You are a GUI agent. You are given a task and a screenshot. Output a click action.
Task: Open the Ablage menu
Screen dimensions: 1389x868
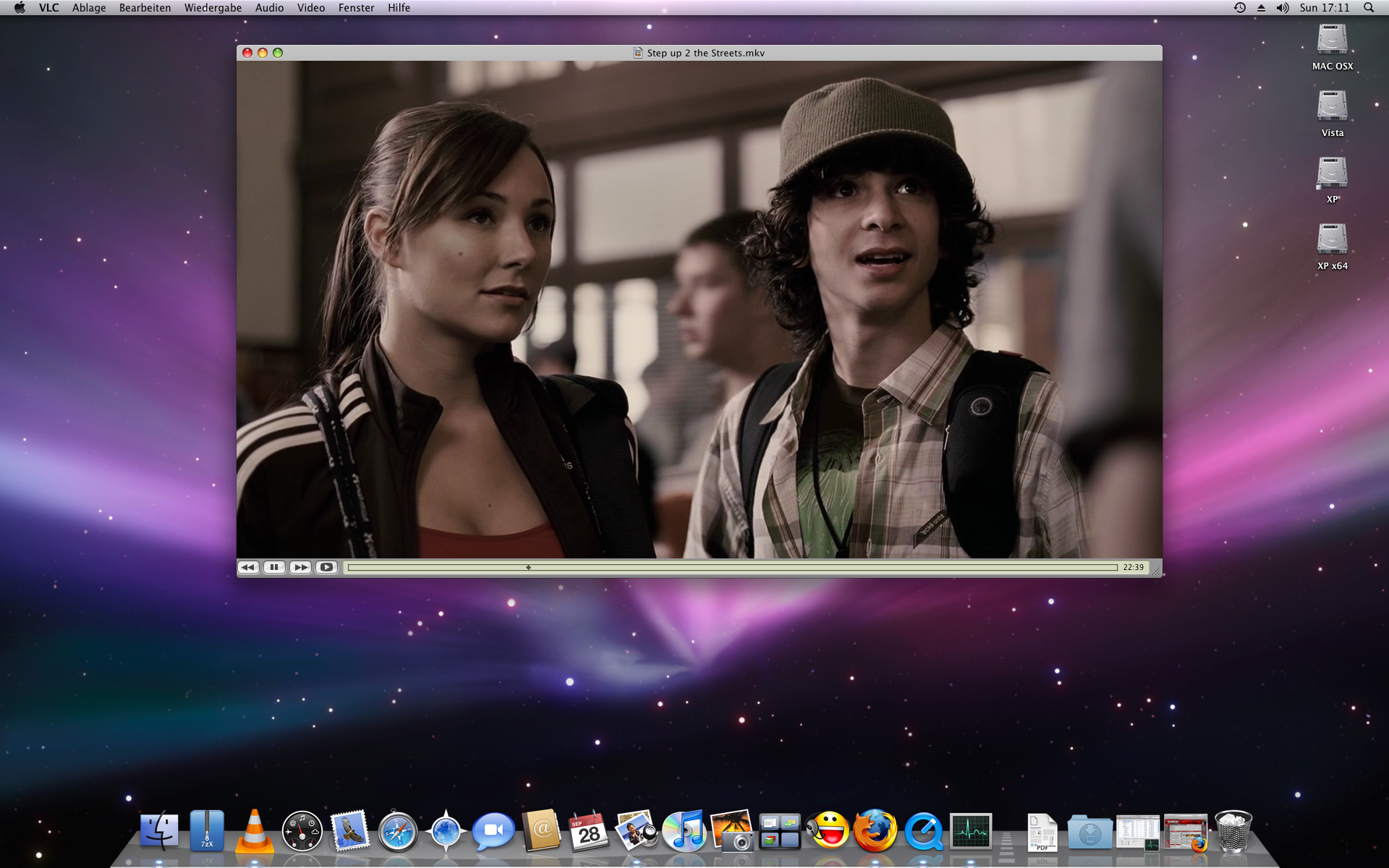(89, 8)
